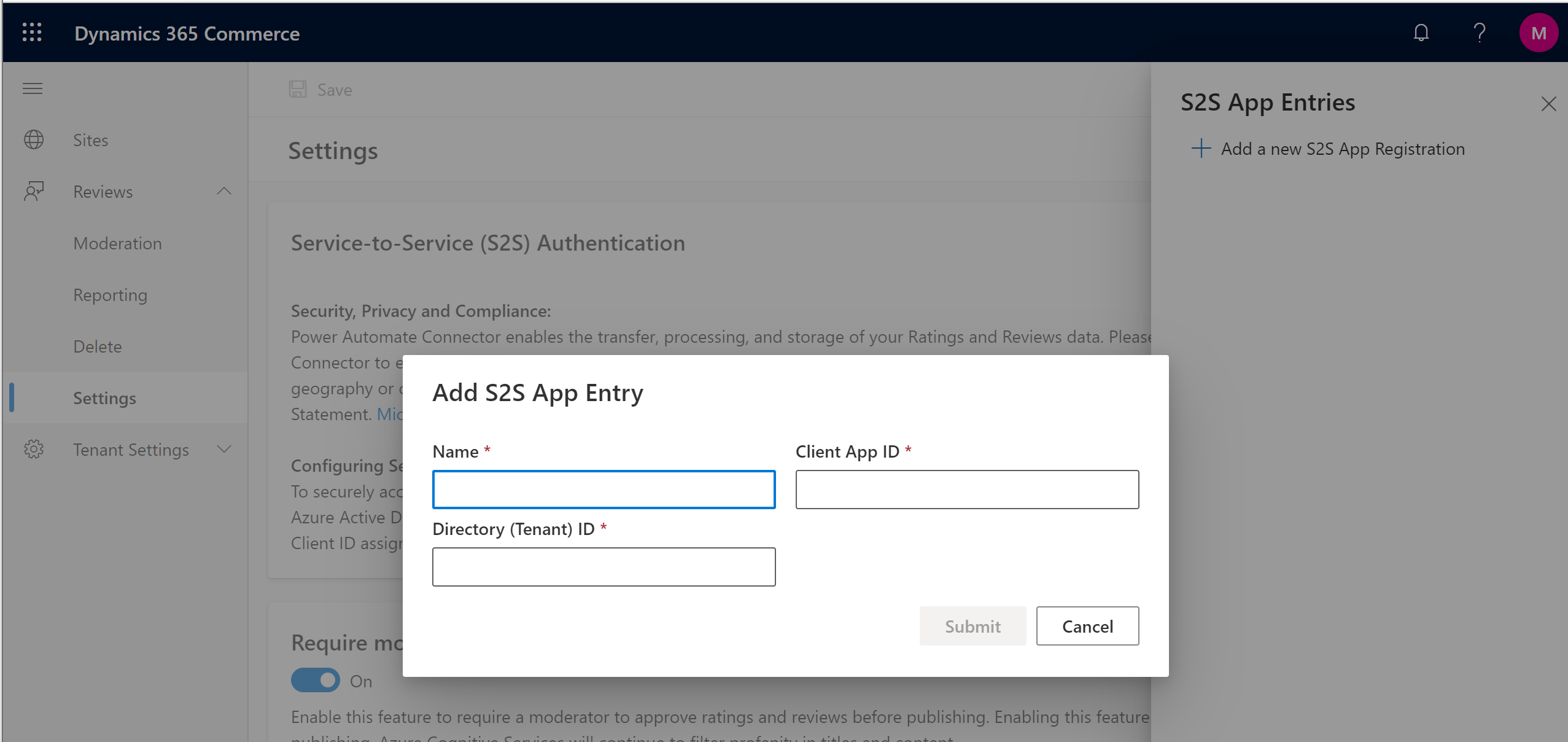Open the hamburger menu in top-left

[33, 89]
